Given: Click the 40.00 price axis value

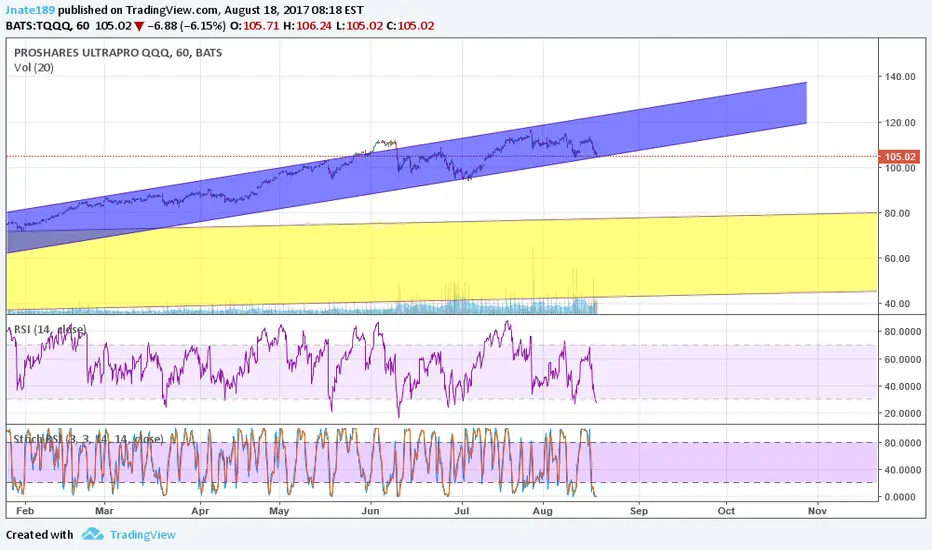Looking at the screenshot, I should pyautogui.click(x=897, y=304).
